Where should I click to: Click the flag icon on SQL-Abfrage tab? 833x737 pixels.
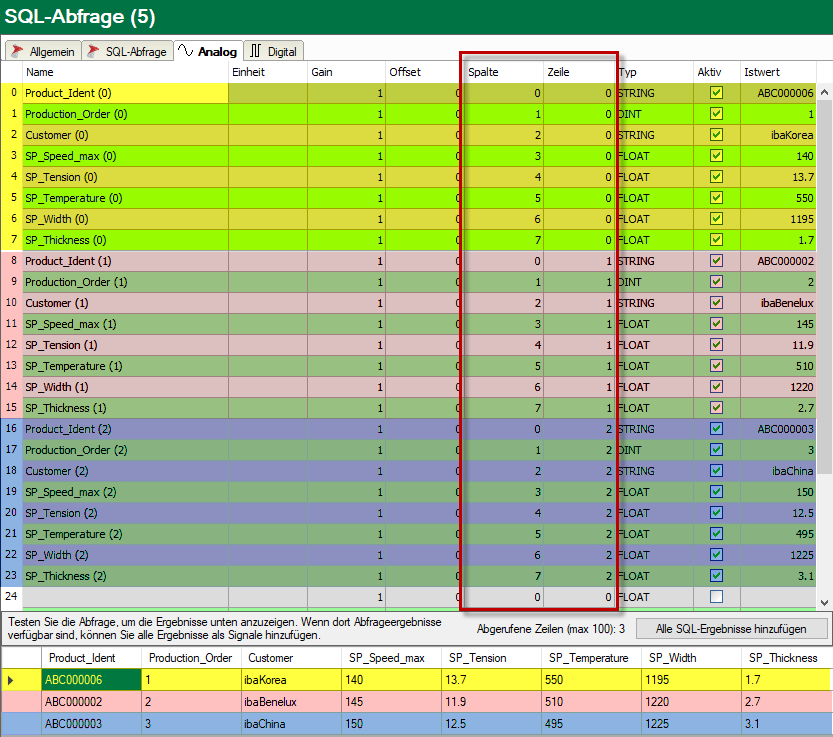point(94,51)
